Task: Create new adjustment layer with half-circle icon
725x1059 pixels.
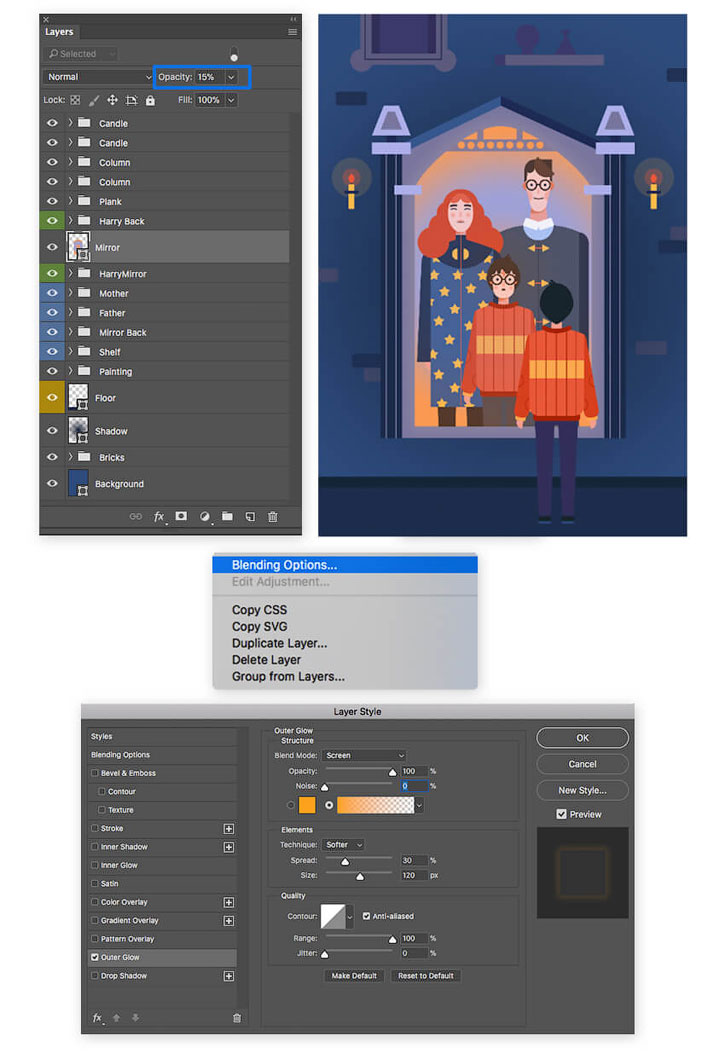Action: tap(205, 517)
